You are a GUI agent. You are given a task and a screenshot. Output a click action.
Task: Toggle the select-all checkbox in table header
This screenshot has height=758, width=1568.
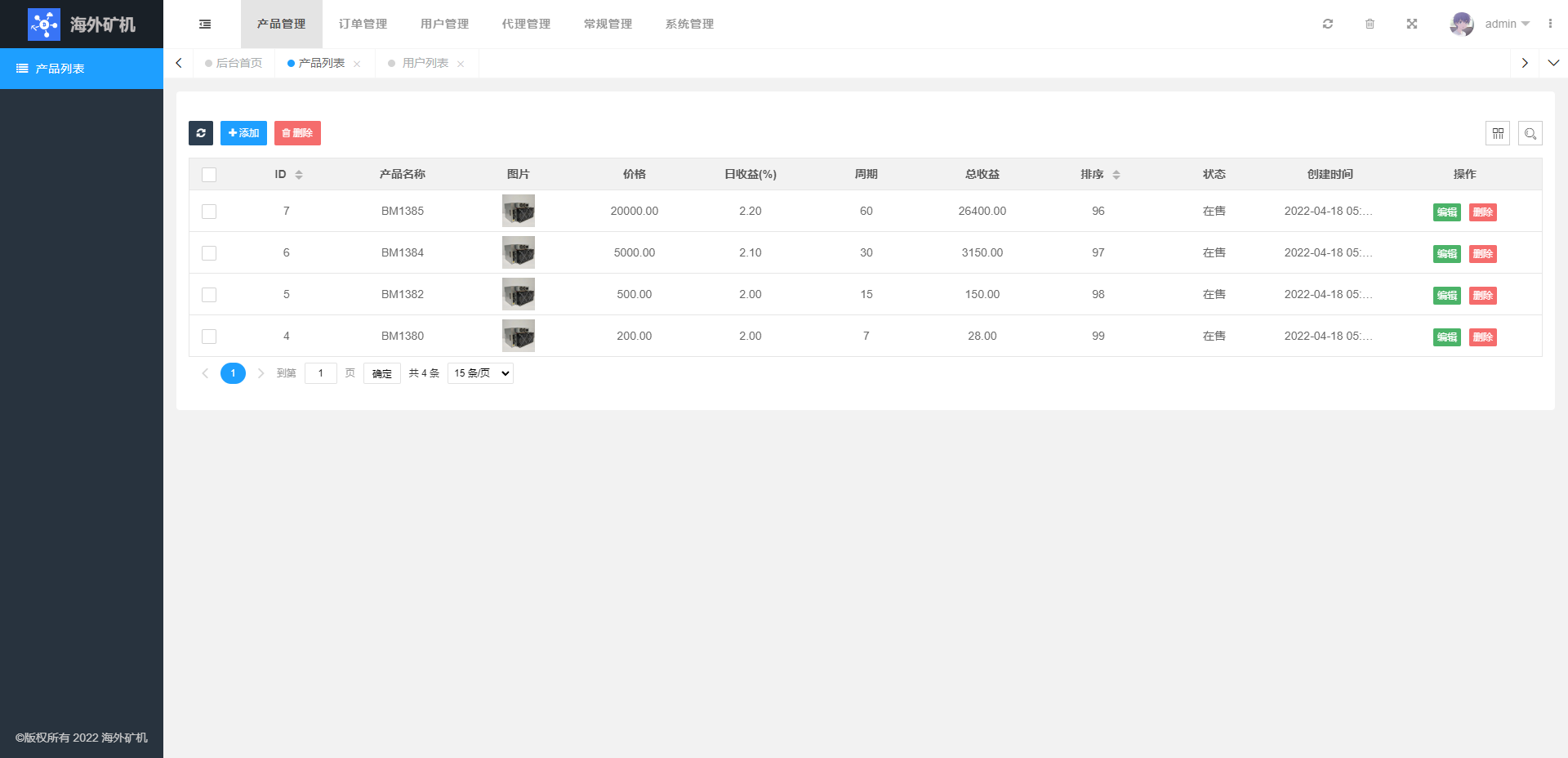click(209, 175)
